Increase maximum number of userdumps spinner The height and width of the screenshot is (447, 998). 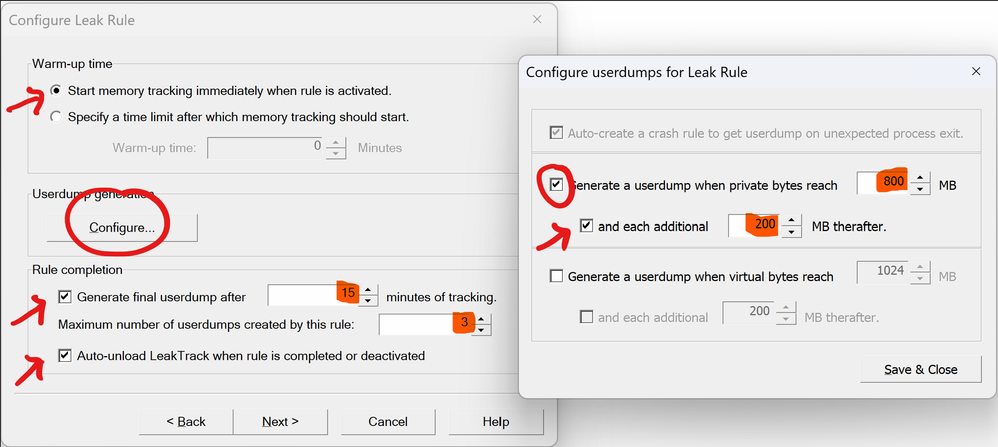pyautogui.click(x=482, y=319)
